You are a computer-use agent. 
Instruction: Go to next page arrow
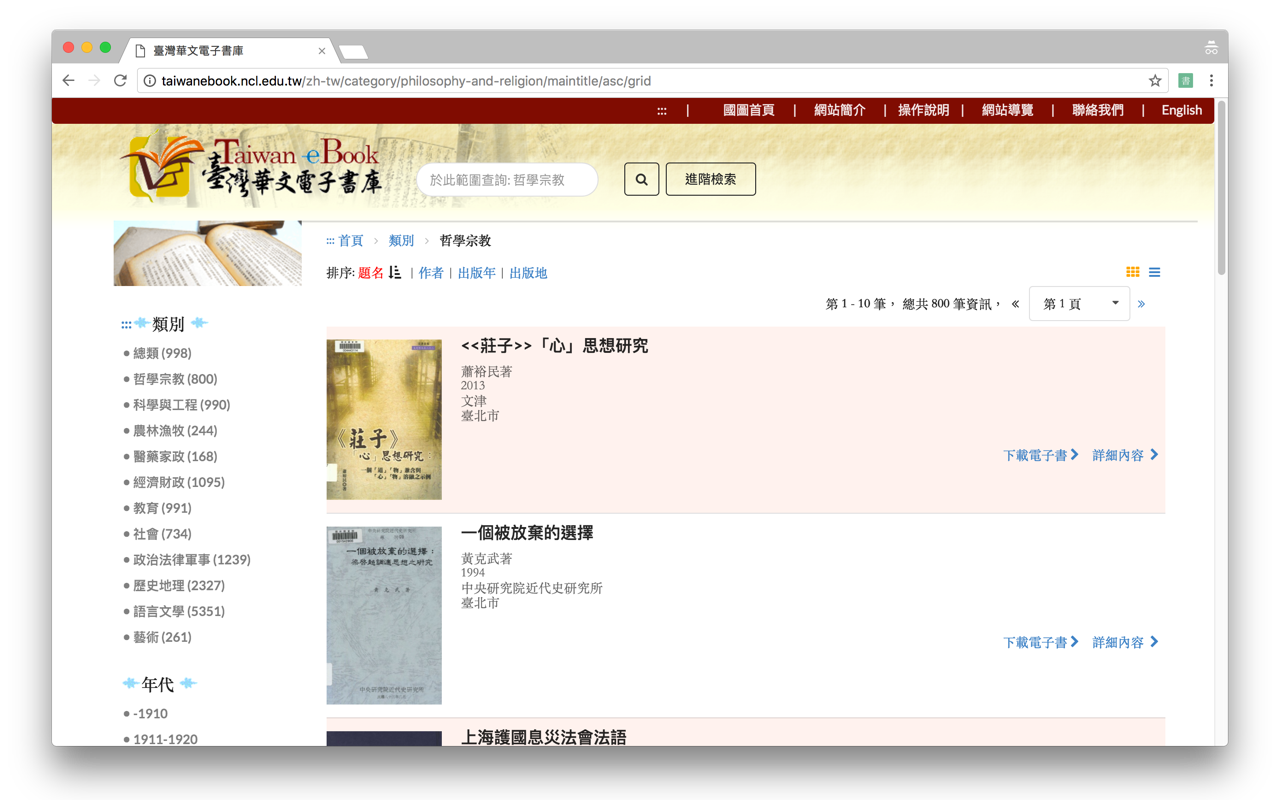(1141, 304)
